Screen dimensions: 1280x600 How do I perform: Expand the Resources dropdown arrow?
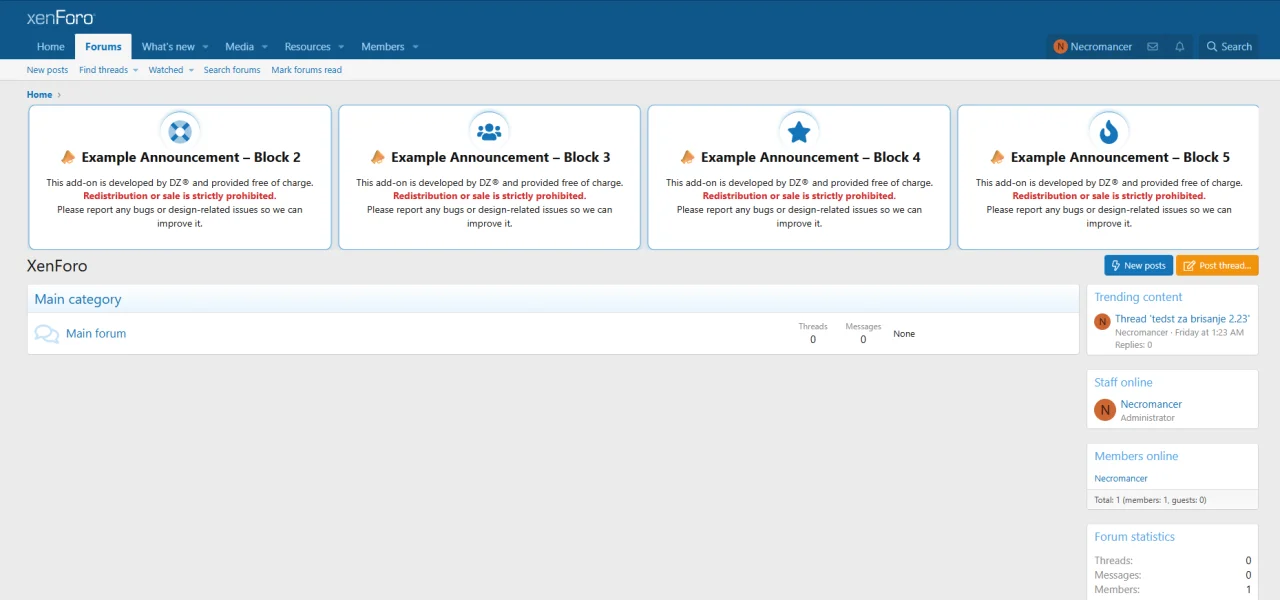coord(341,47)
